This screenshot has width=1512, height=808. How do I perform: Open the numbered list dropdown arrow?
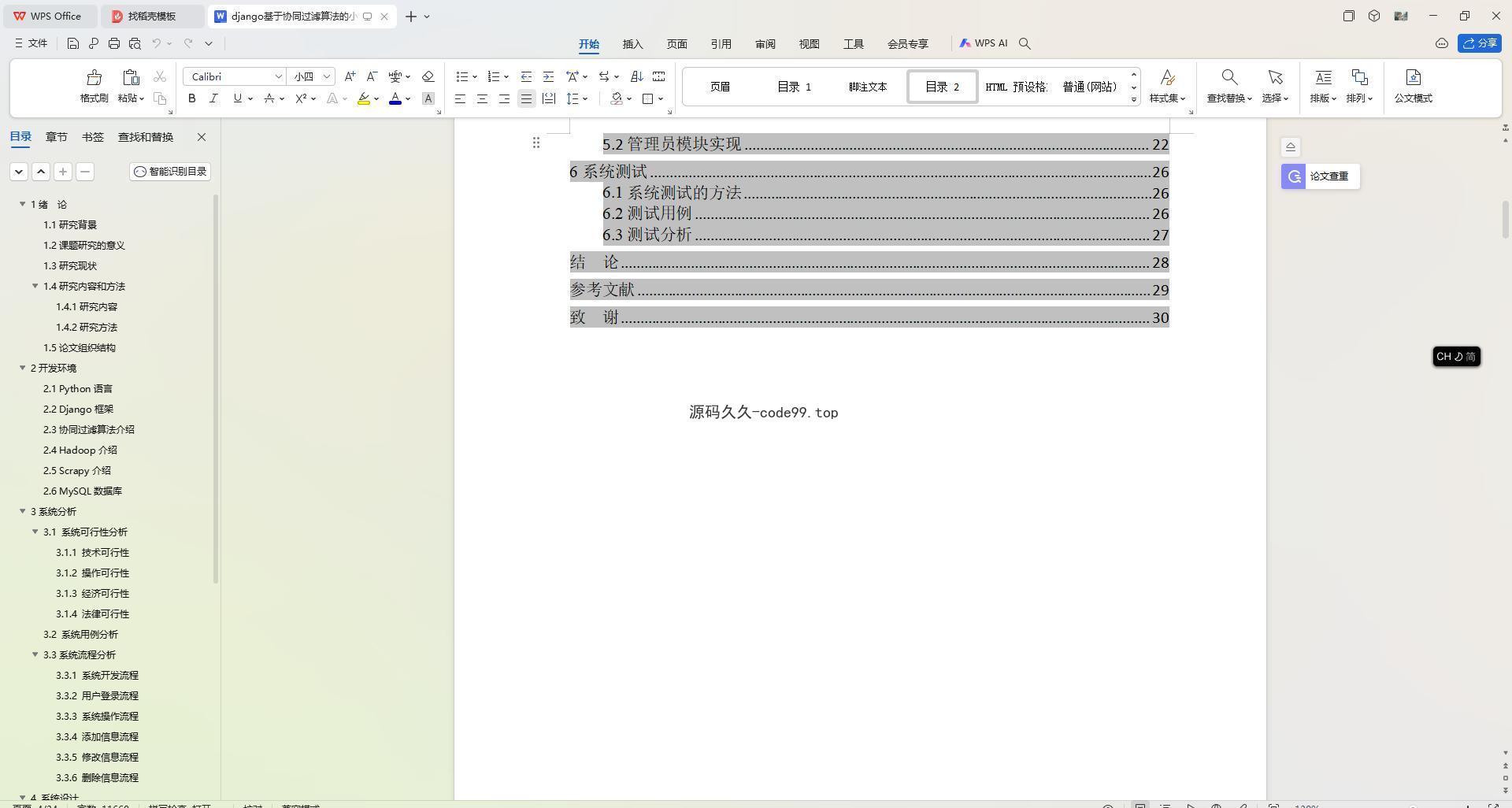pyautogui.click(x=506, y=76)
